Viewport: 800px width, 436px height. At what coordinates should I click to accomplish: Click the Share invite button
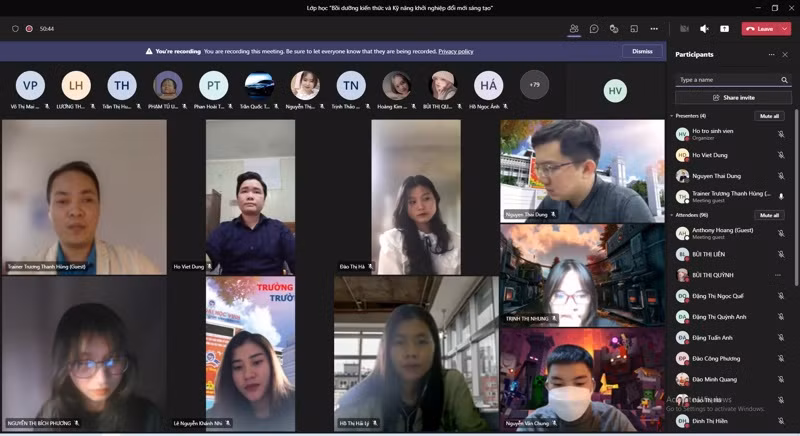click(733, 98)
